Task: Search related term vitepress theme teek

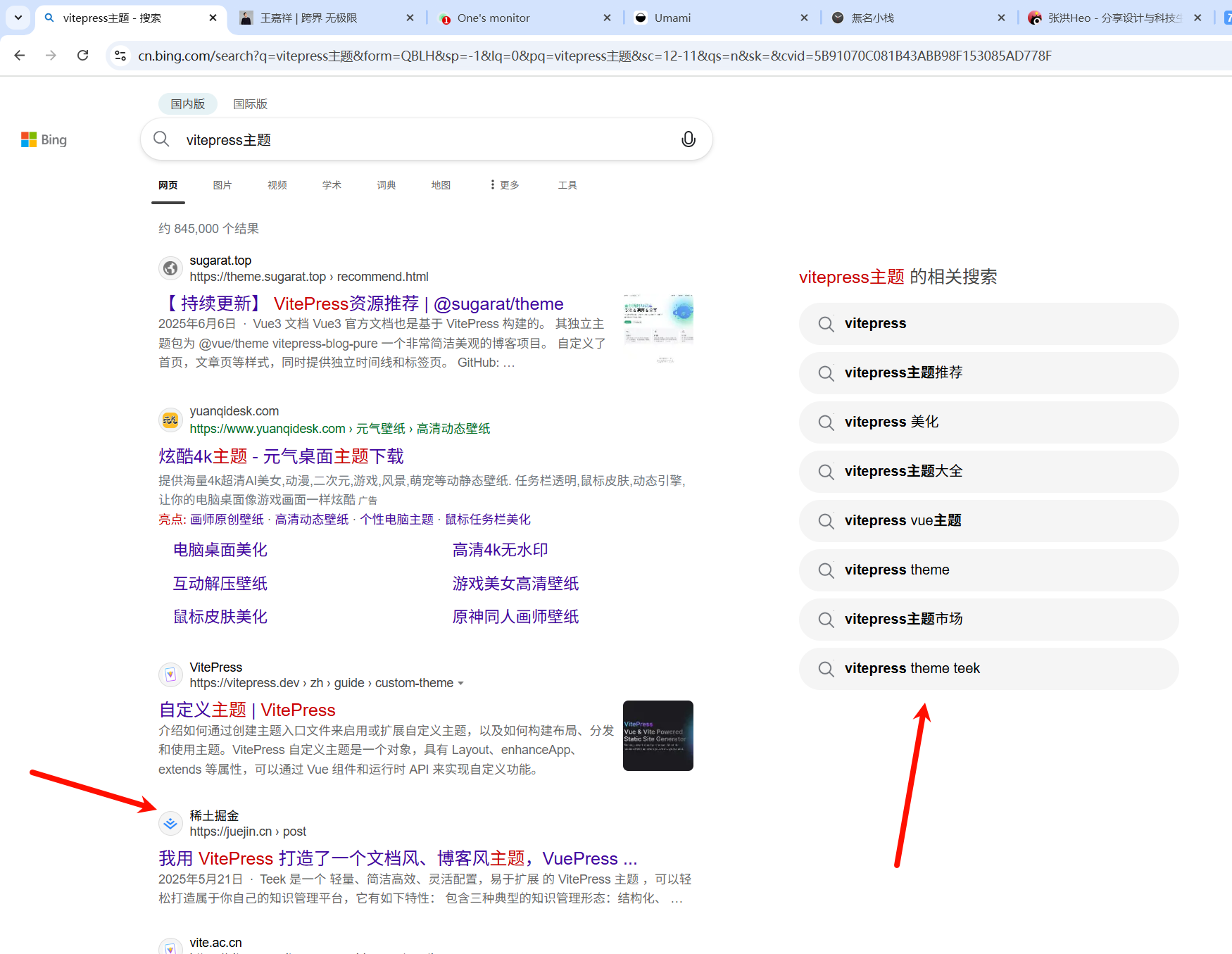Action: point(989,669)
